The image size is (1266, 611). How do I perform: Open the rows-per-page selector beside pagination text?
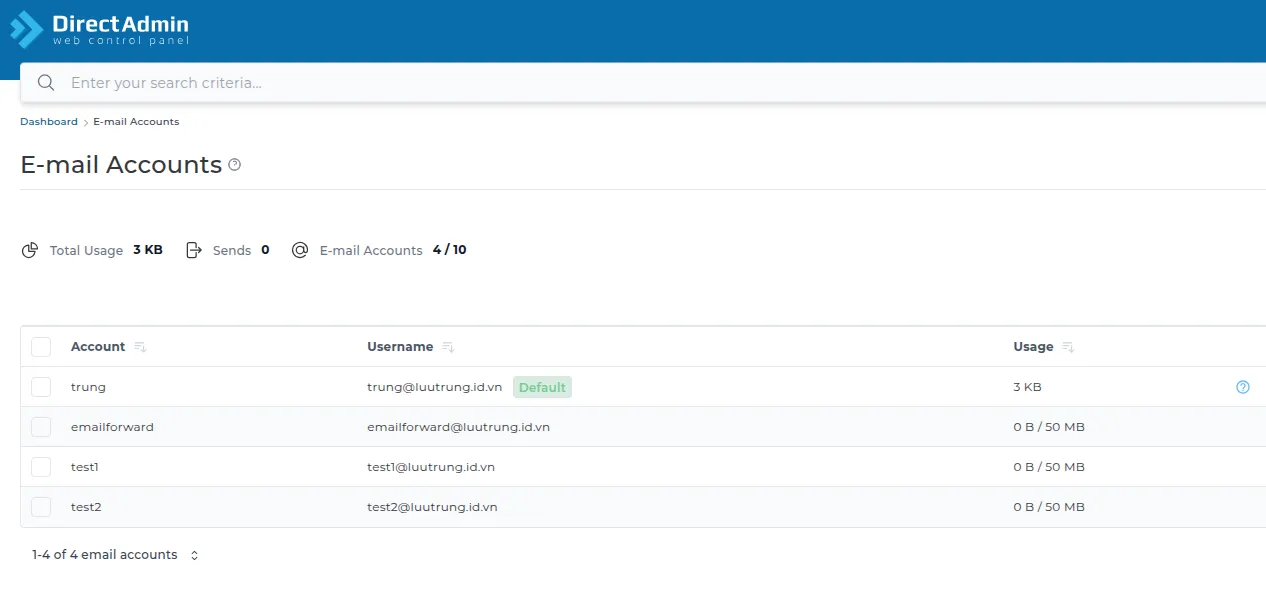click(x=194, y=554)
